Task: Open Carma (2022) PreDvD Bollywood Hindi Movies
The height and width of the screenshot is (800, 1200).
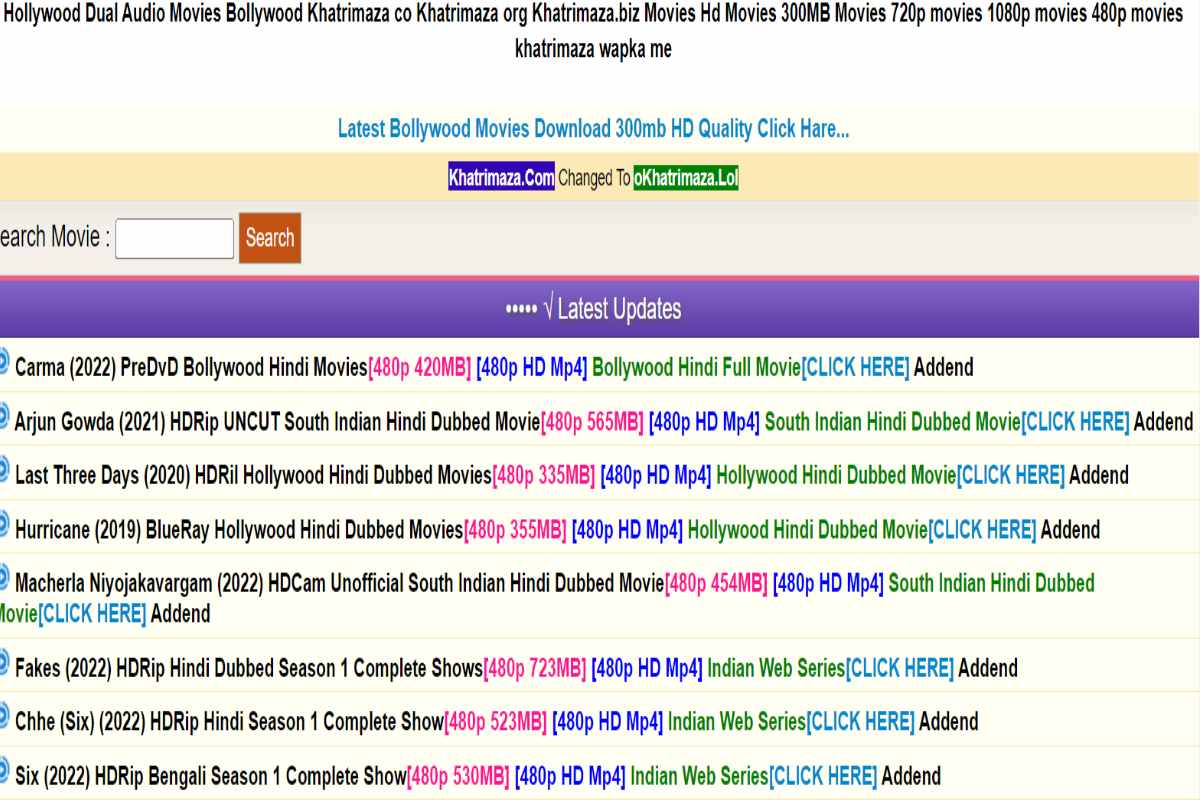Action: (191, 368)
